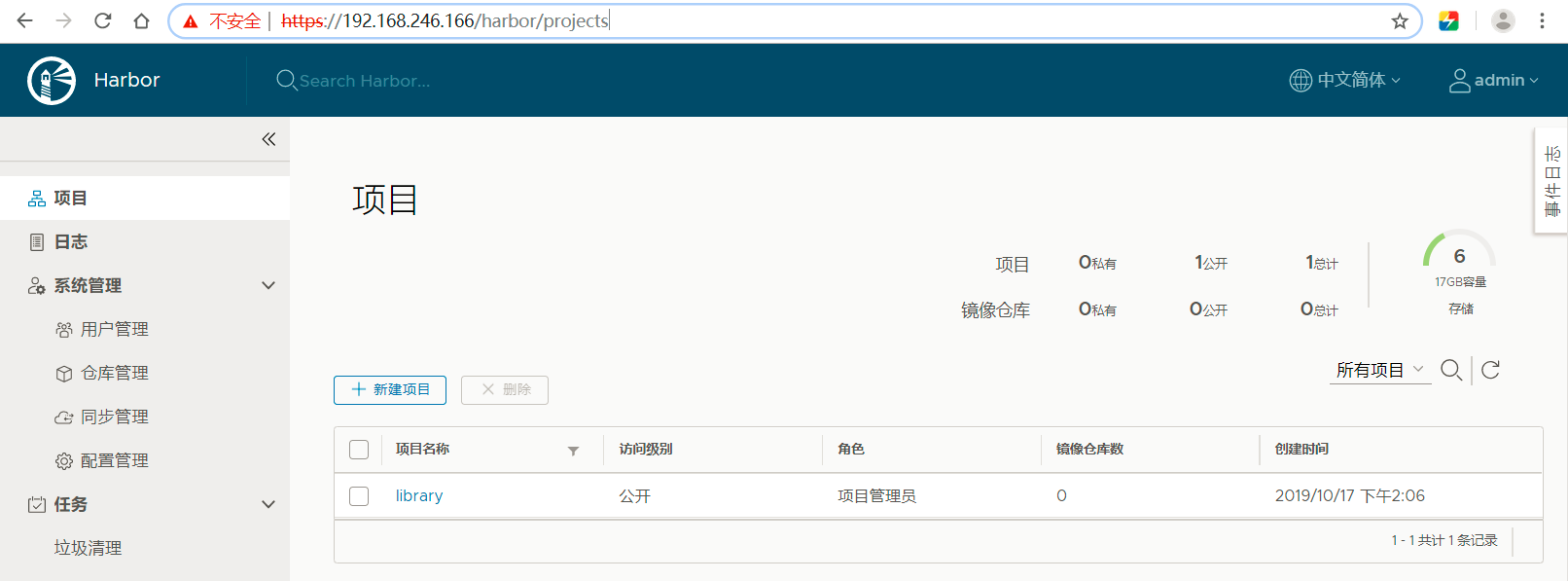Open the colorful browser extension icon
Viewport: 1568px width, 581px height.
tap(1448, 20)
